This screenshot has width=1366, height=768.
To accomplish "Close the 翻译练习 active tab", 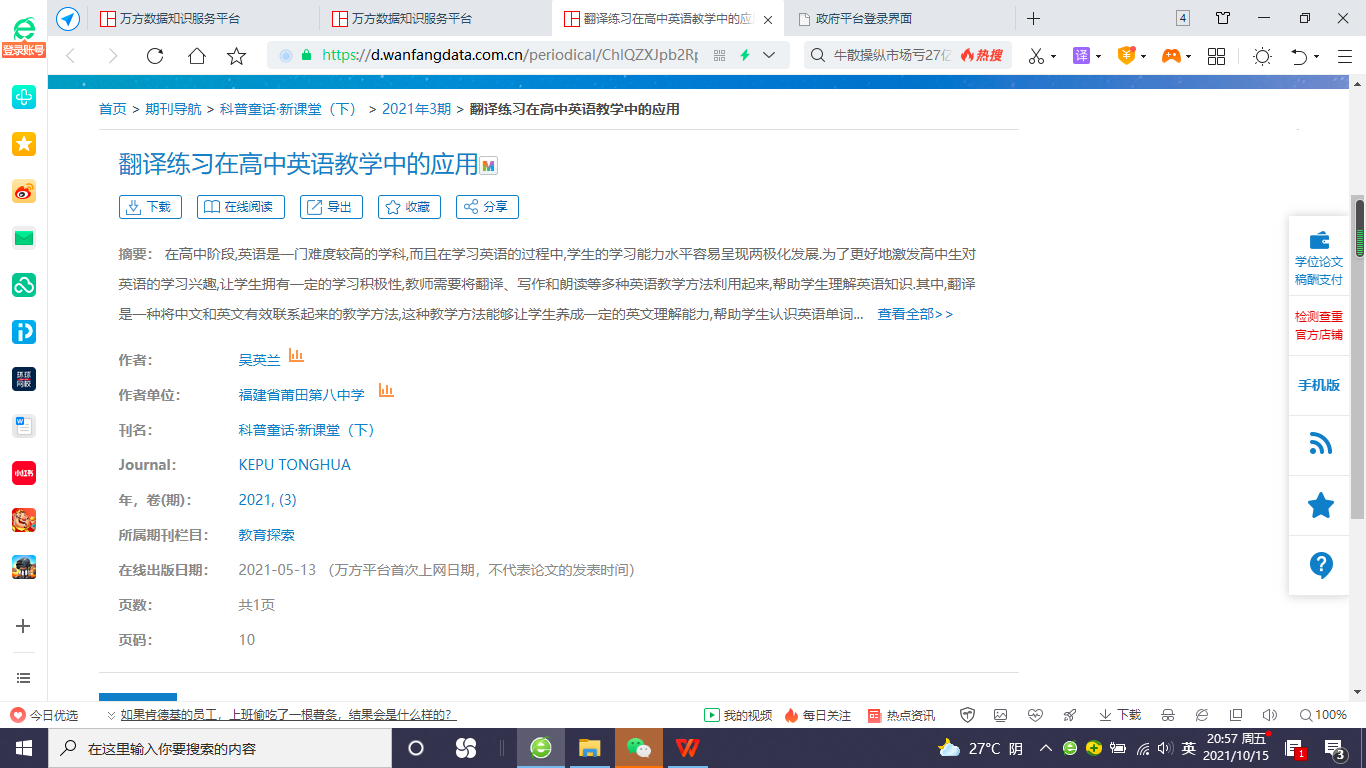I will click(x=768, y=19).
